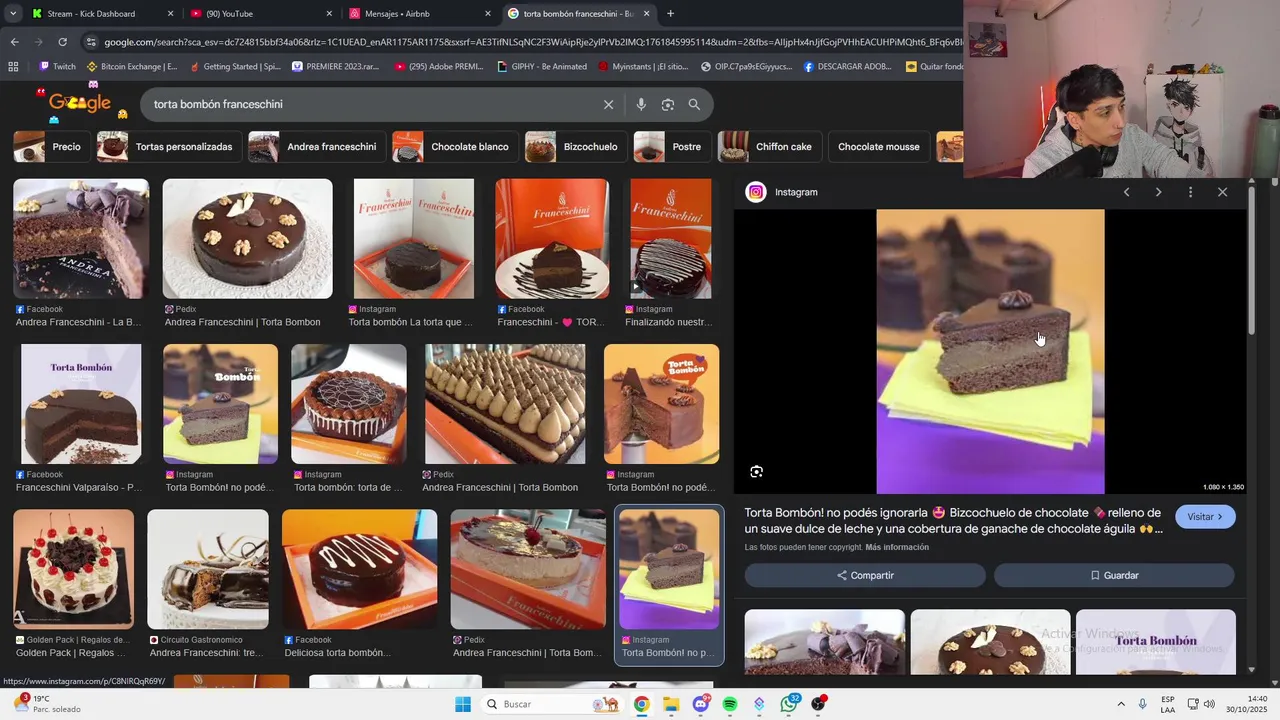This screenshot has height=720, width=1280.
Task: Click Compartir button
Action: [x=865, y=575]
